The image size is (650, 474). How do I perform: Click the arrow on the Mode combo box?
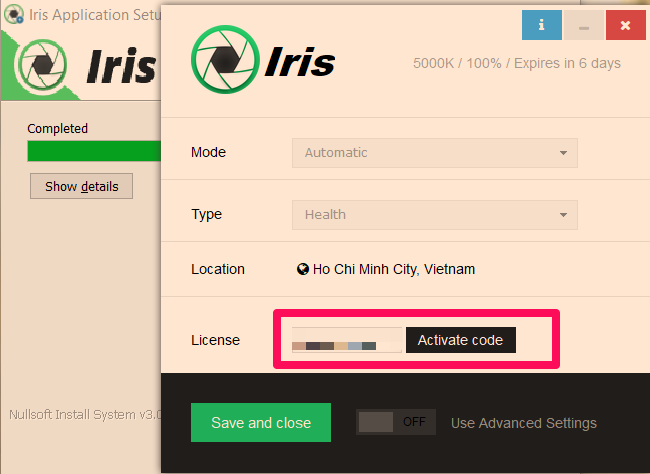564,153
